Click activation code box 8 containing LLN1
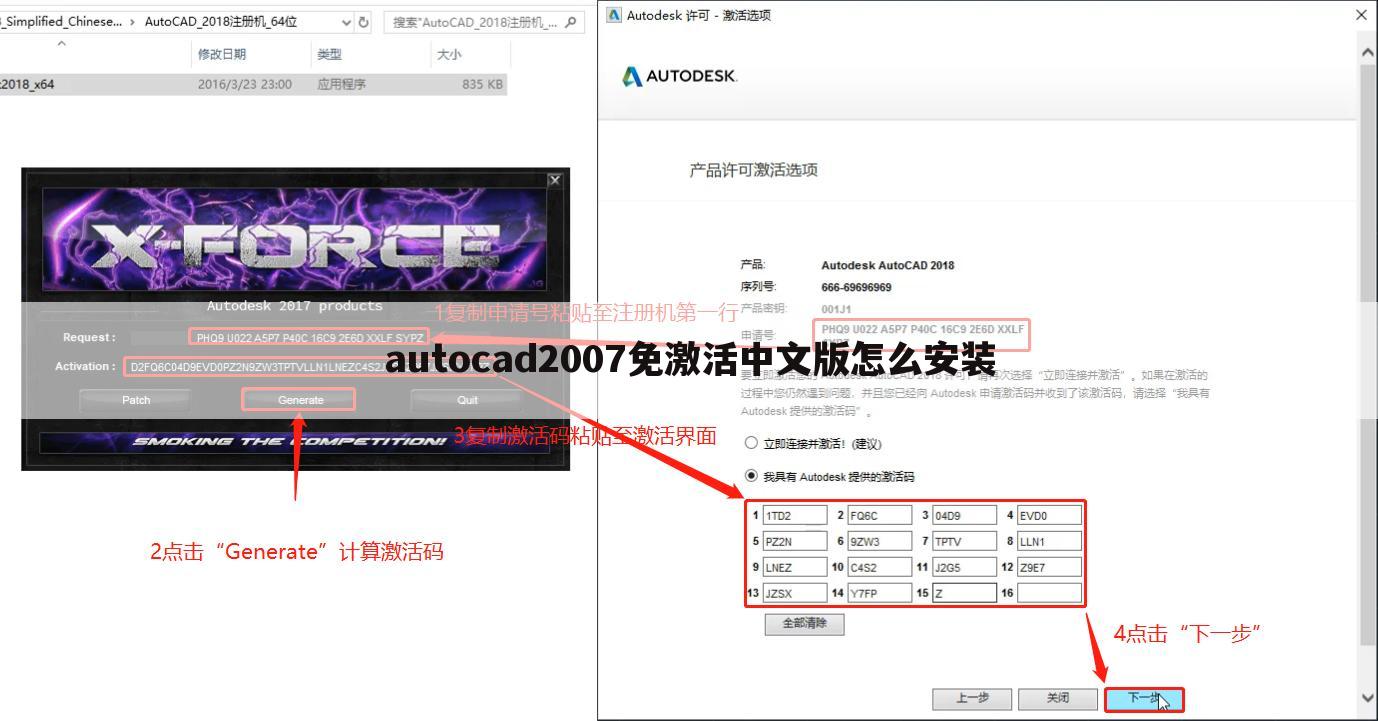The height and width of the screenshot is (721, 1378). pos(1050,541)
